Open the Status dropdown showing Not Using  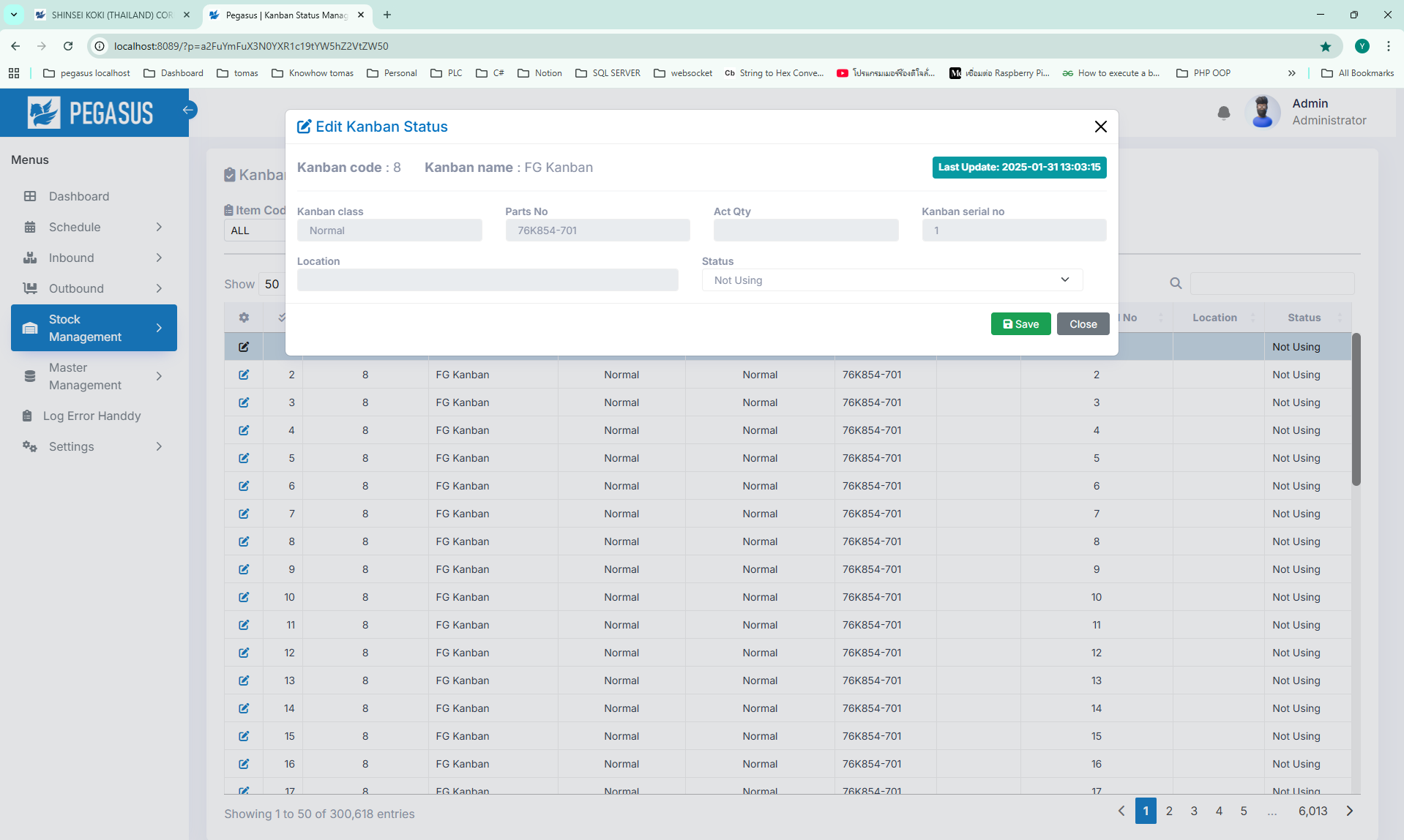click(x=892, y=280)
